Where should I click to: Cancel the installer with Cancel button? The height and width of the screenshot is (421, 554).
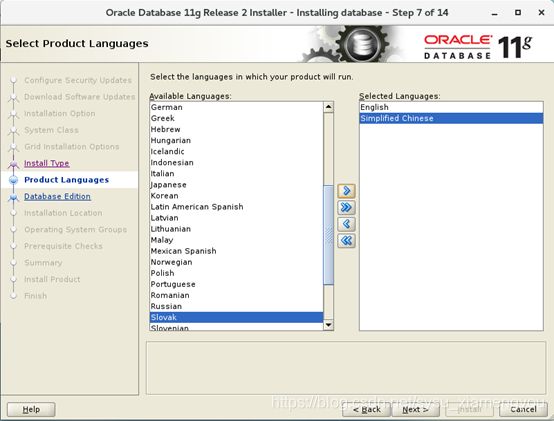[523, 410]
